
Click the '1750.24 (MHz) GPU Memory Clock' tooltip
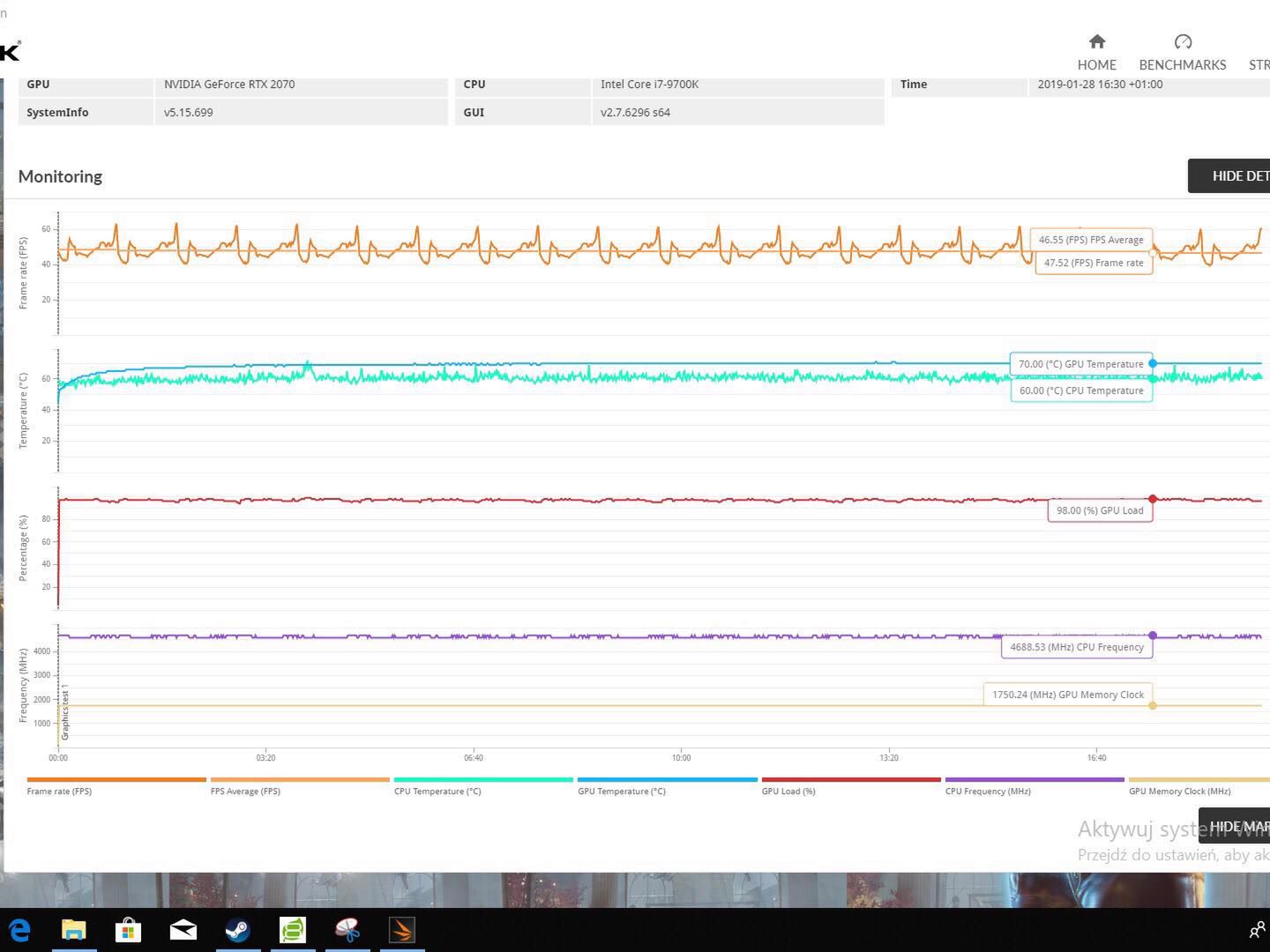[x=1068, y=695]
